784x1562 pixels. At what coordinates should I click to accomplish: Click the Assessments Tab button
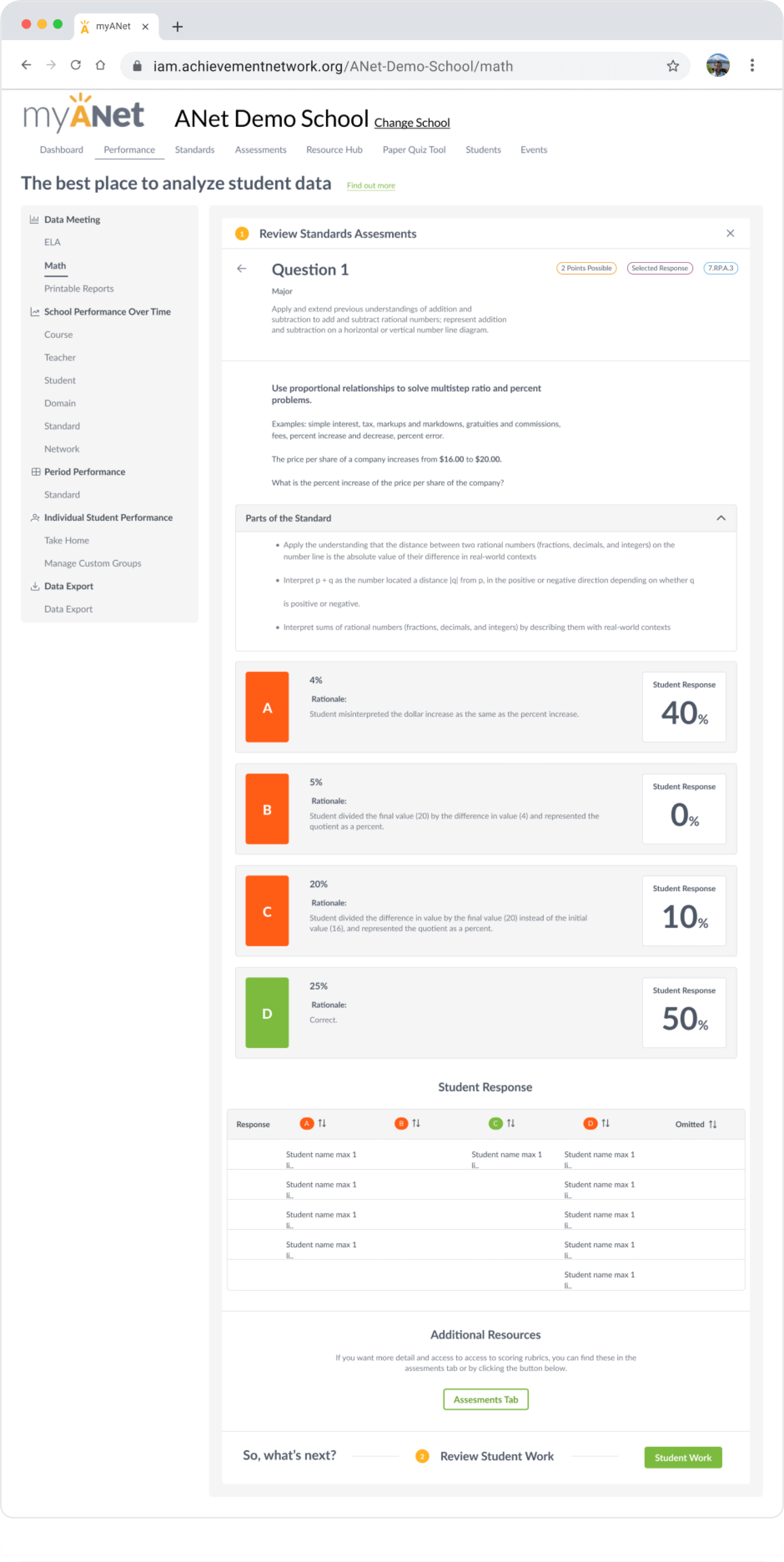pyautogui.click(x=487, y=1399)
